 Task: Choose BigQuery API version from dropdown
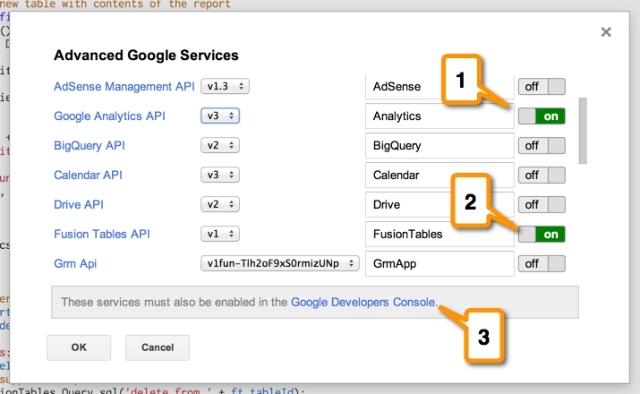[x=220, y=145]
